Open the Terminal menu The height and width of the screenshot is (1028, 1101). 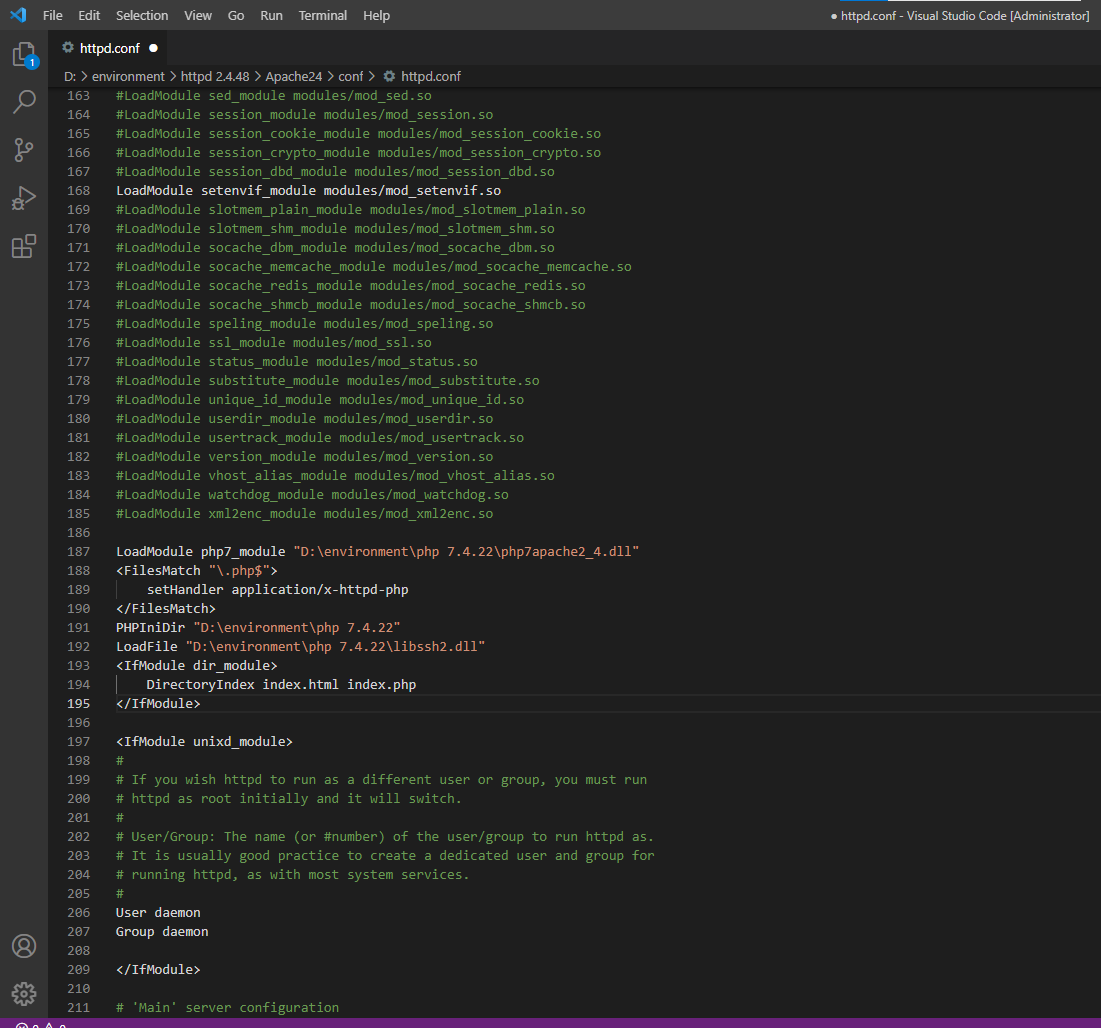pos(322,15)
